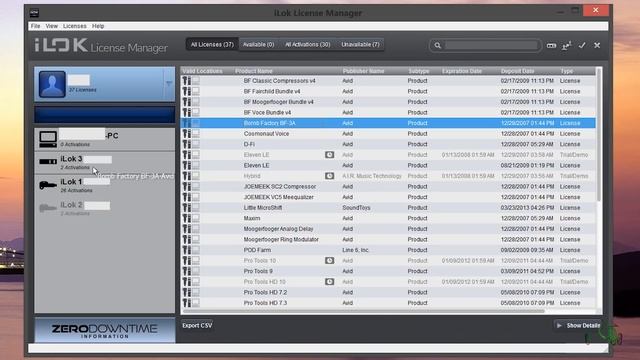
Task: Open the Help menu
Action: [98, 26]
